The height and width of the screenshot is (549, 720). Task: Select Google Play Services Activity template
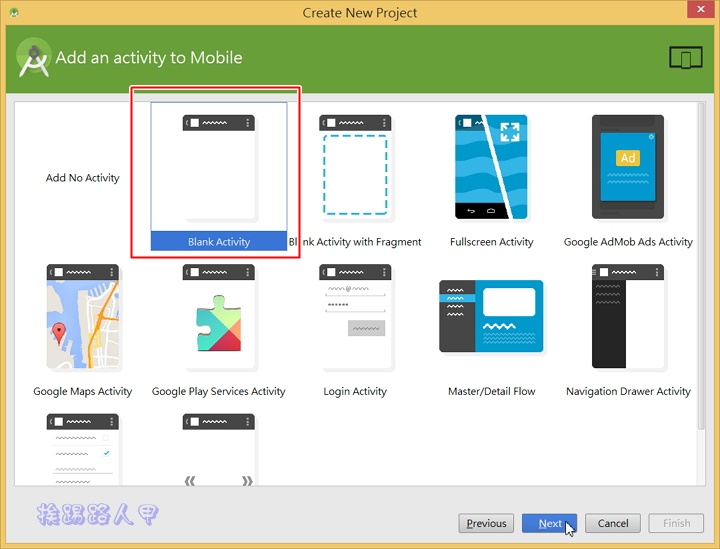[219, 318]
